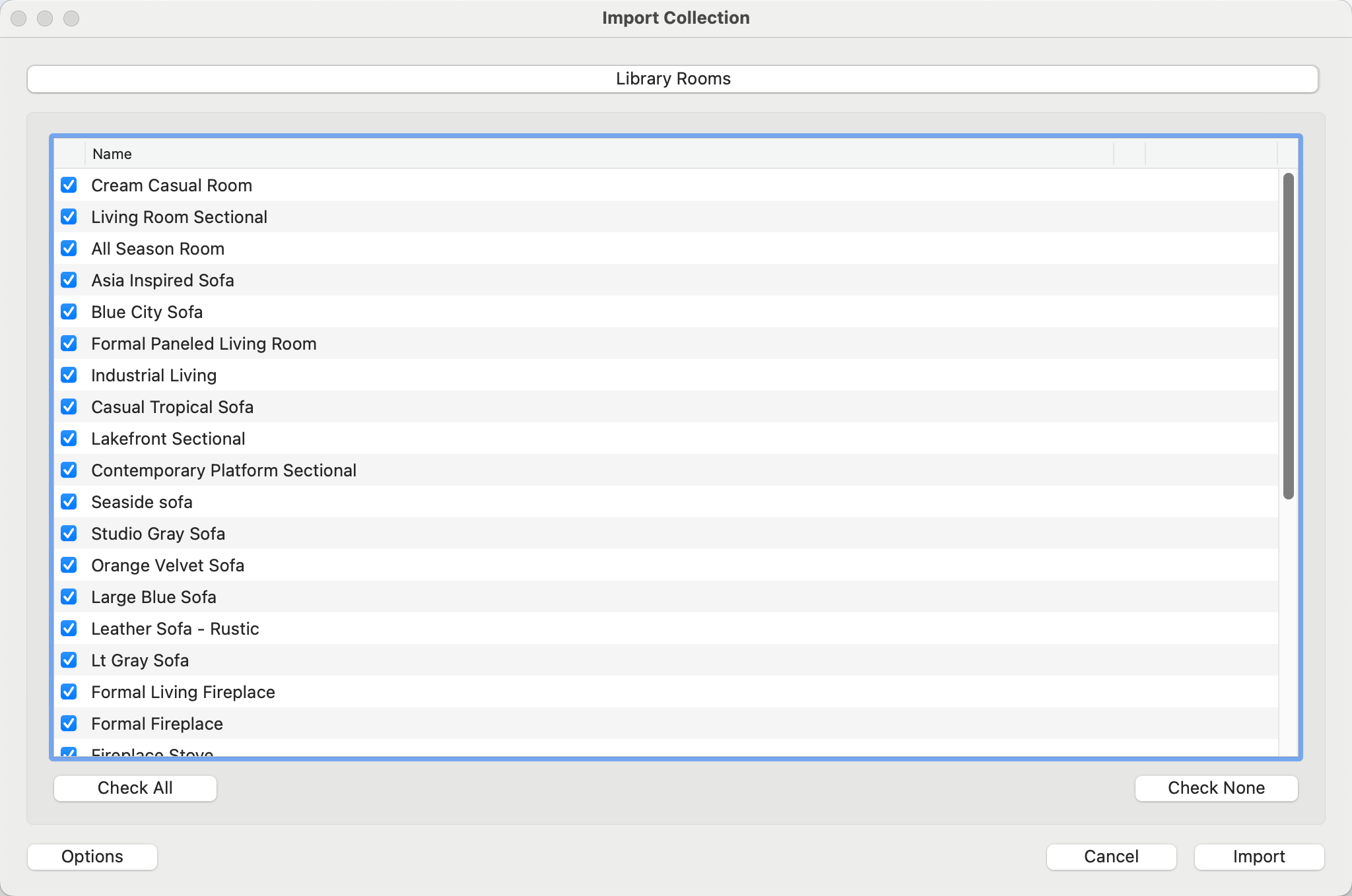Toggle the Lt Gray Sofa checkbox
This screenshot has height=896, width=1352.
(x=69, y=660)
